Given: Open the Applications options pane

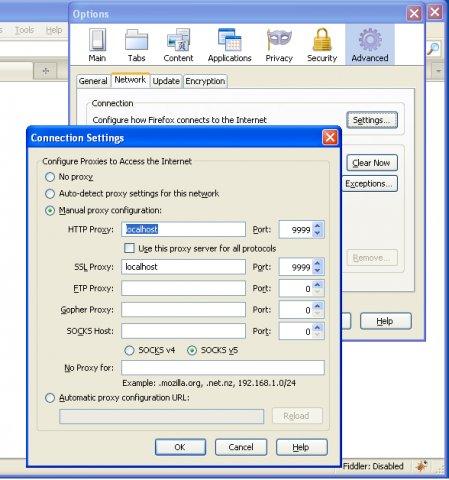Looking at the screenshot, I should [229, 45].
